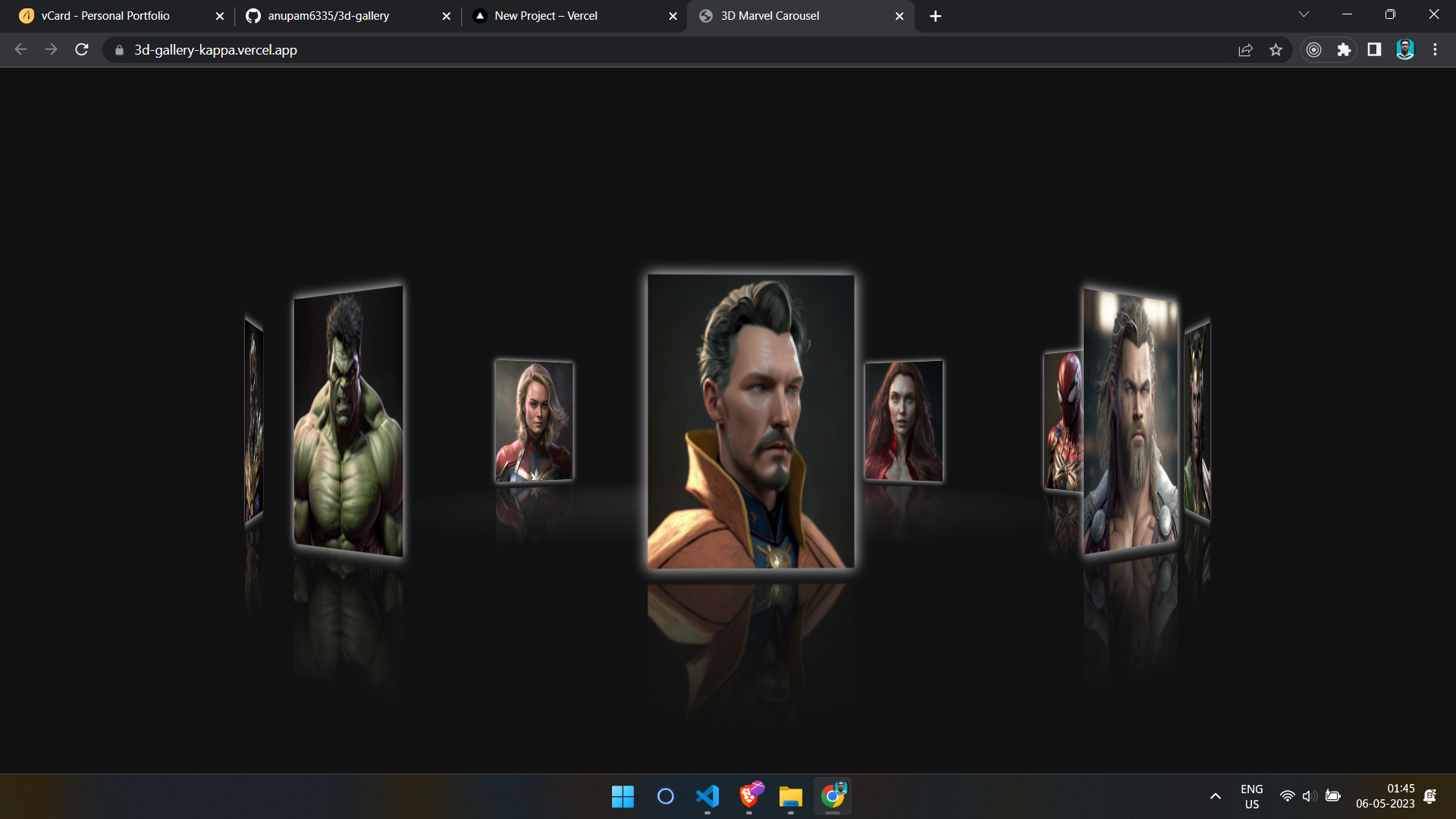Close the New Project – Vercel tab
The image size is (1456, 819).
click(673, 16)
